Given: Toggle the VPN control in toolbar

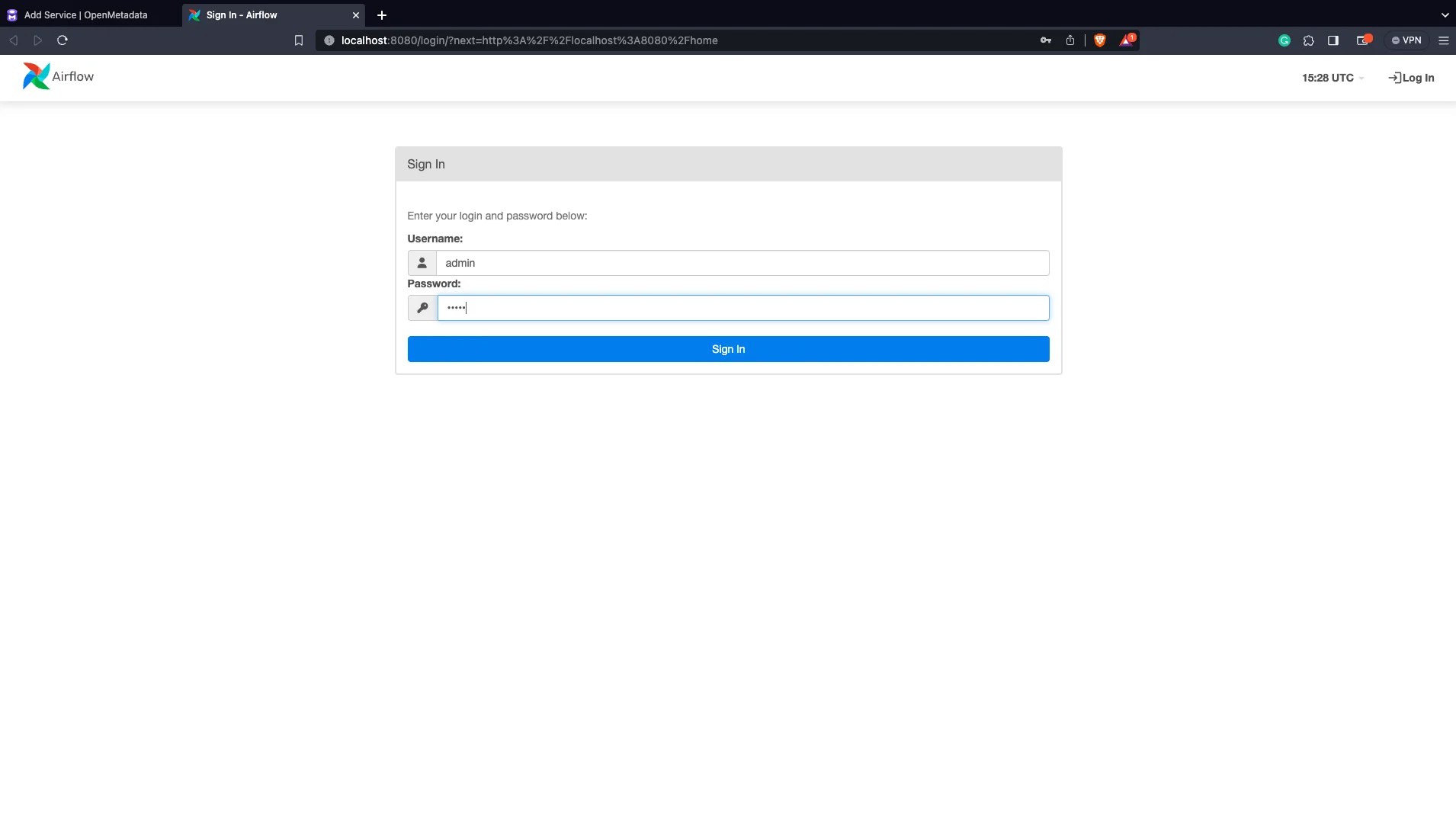Looking at the screenshot, I should point(1407,40).
